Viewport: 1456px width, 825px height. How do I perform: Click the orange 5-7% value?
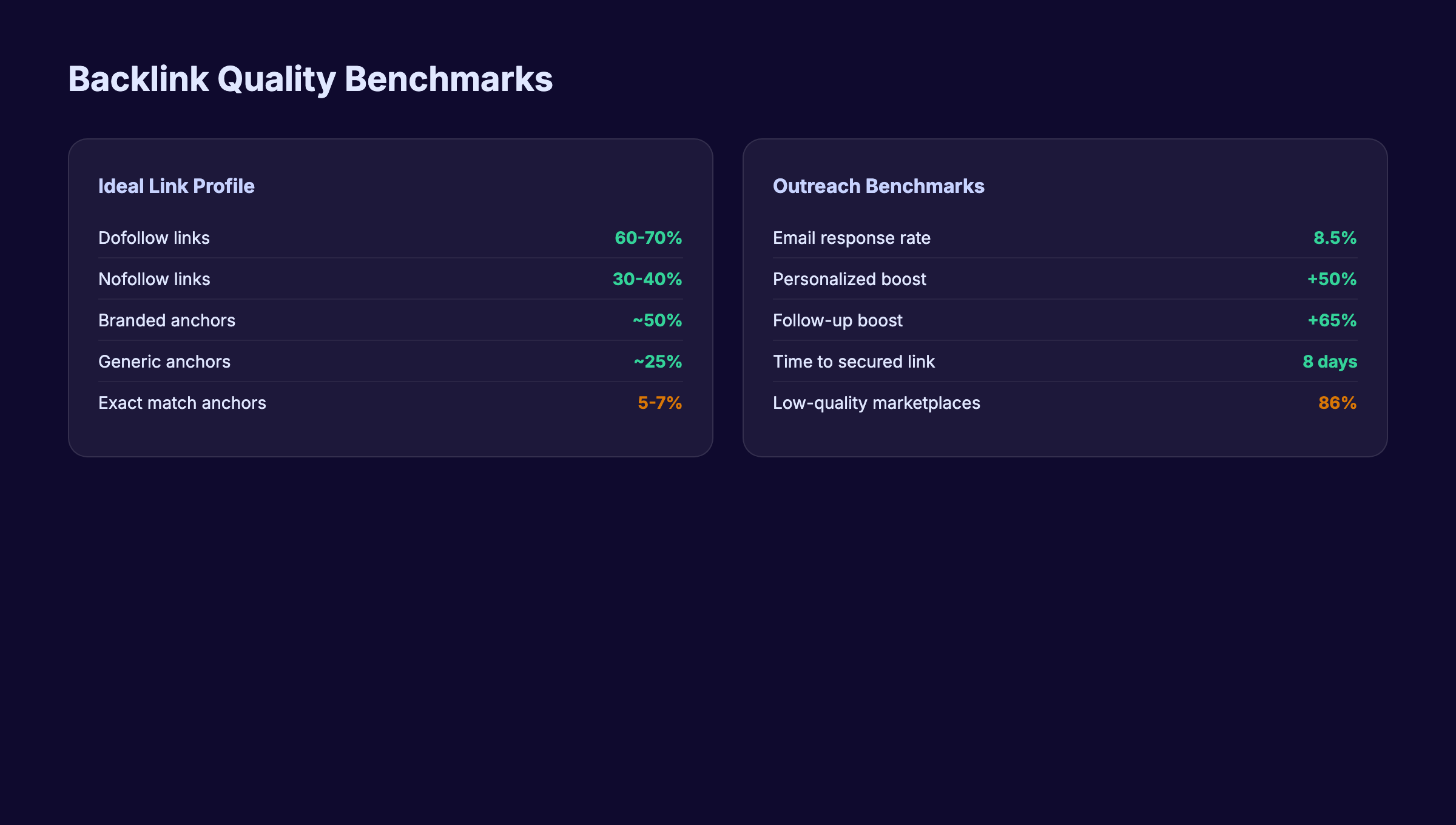(659, 403)
